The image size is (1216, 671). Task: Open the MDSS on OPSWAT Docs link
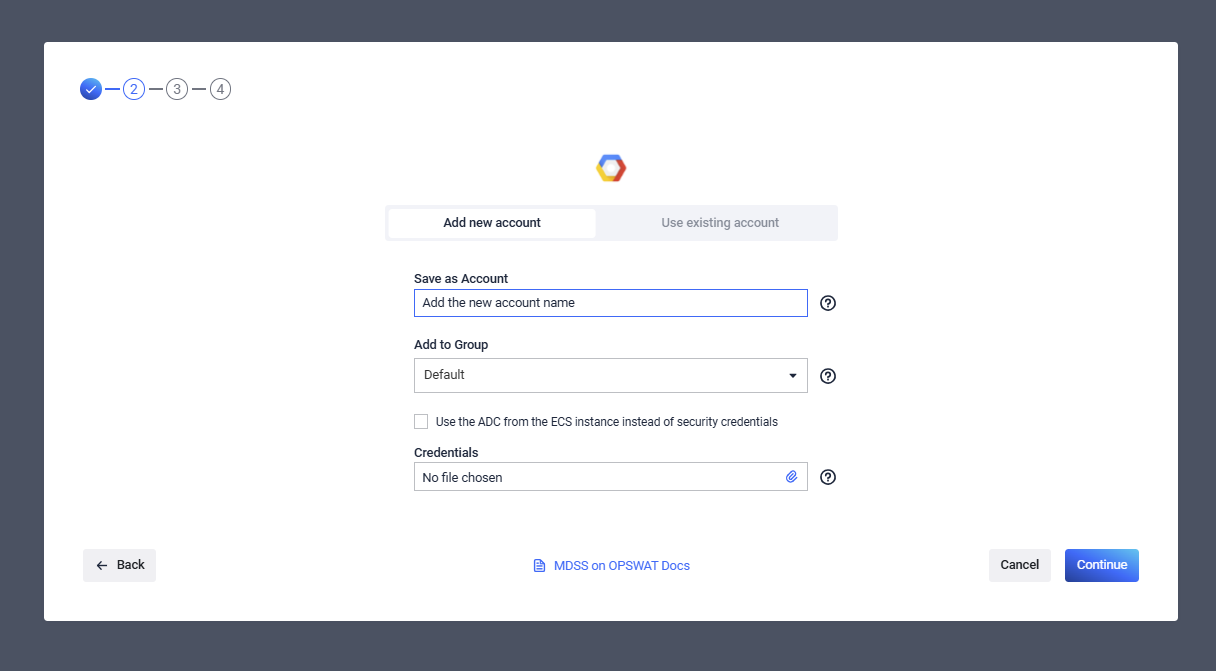(x=611, y=566)
